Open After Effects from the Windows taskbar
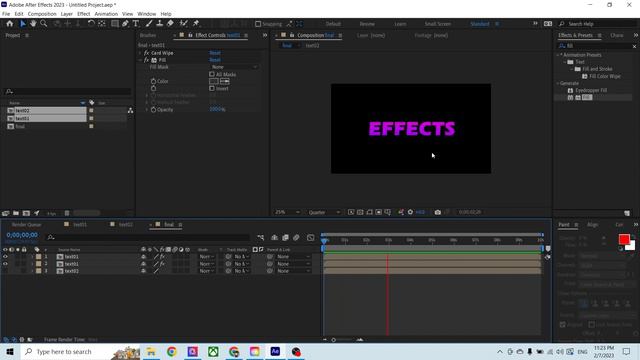The height and width of the screenshot is (360, 640). pos(275,351)
